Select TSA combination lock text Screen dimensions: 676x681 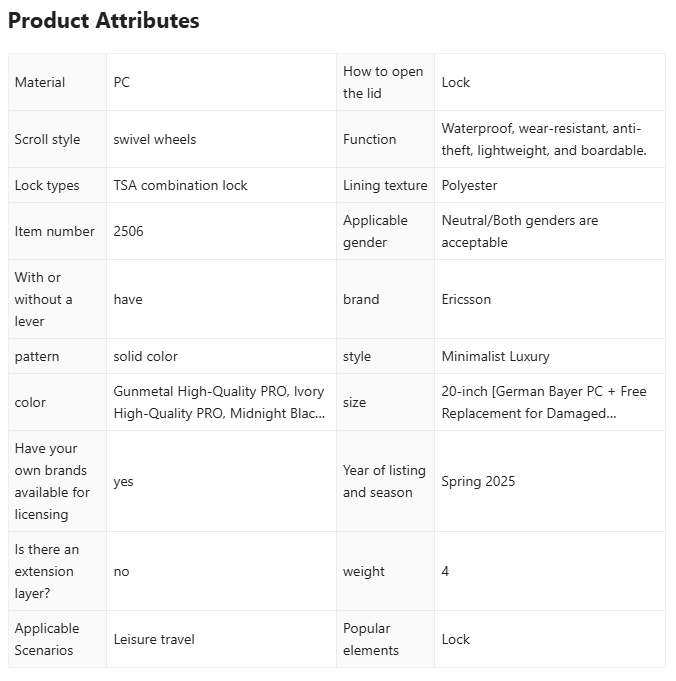[180, 185]
